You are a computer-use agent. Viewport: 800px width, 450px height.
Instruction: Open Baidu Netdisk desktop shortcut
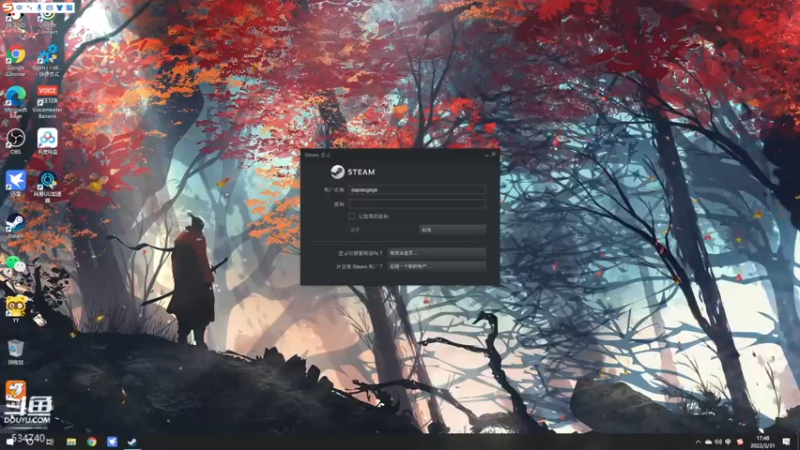coord(47,141)
